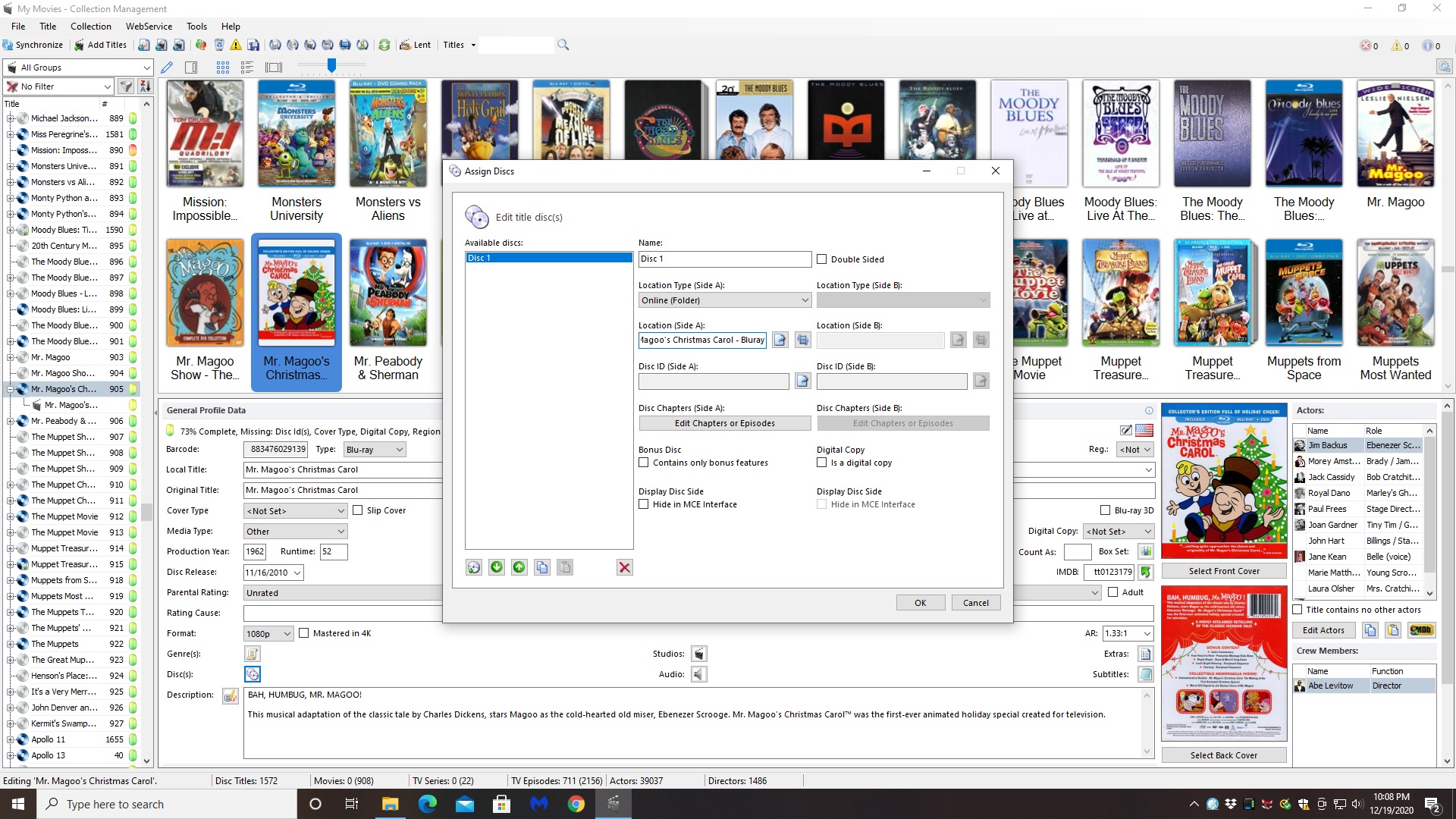The width and height of the screenshot is (1456, 819).
Task: Switch to the cover flow view icon
Action: (x=274, y=67)
